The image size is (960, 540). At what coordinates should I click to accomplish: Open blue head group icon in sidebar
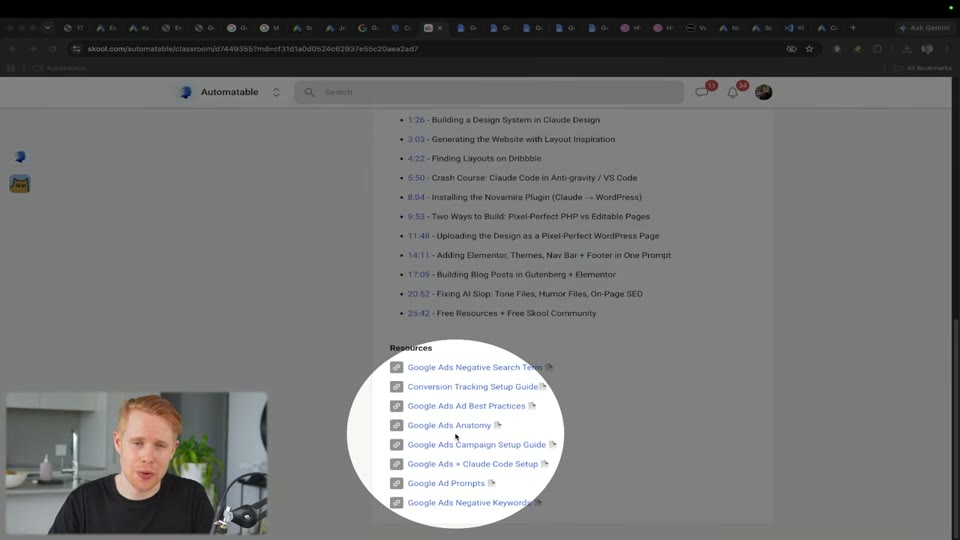point(20,157)
